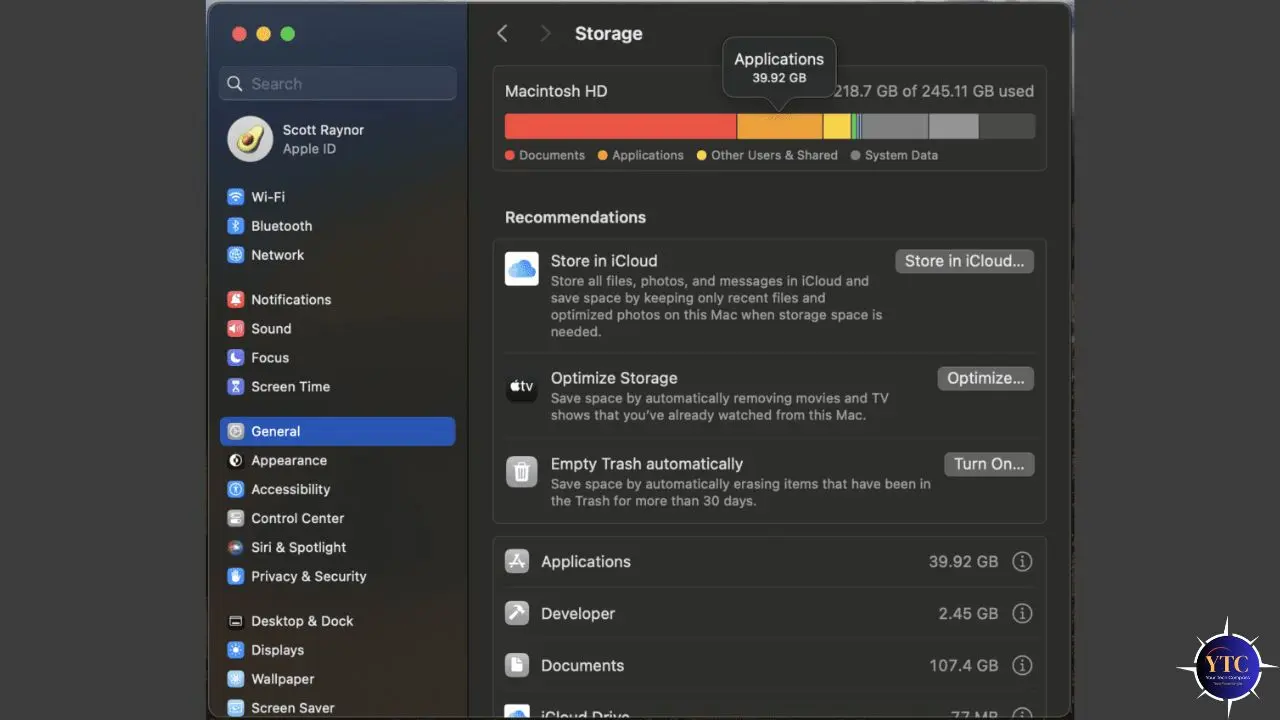This screenshot has height=720, width=1280.
Task: Click the Turn On… button
Action: click(x=989, y=464)
